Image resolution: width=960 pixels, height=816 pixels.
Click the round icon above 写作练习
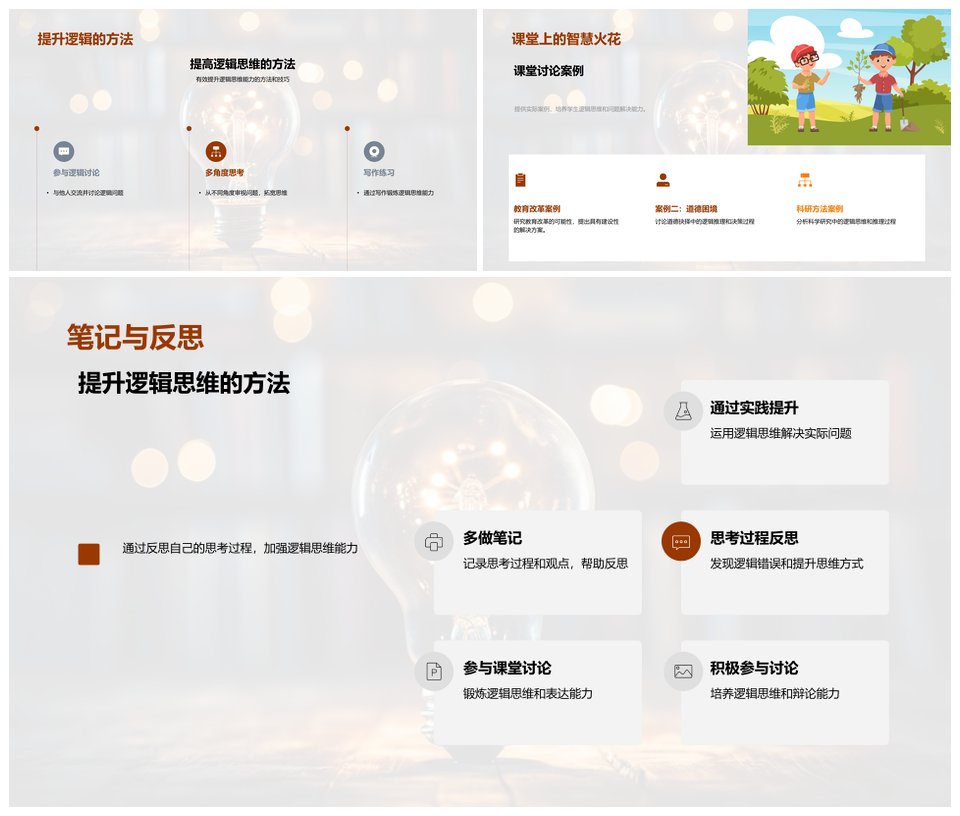pyautogui.click(x=374, y=151)
